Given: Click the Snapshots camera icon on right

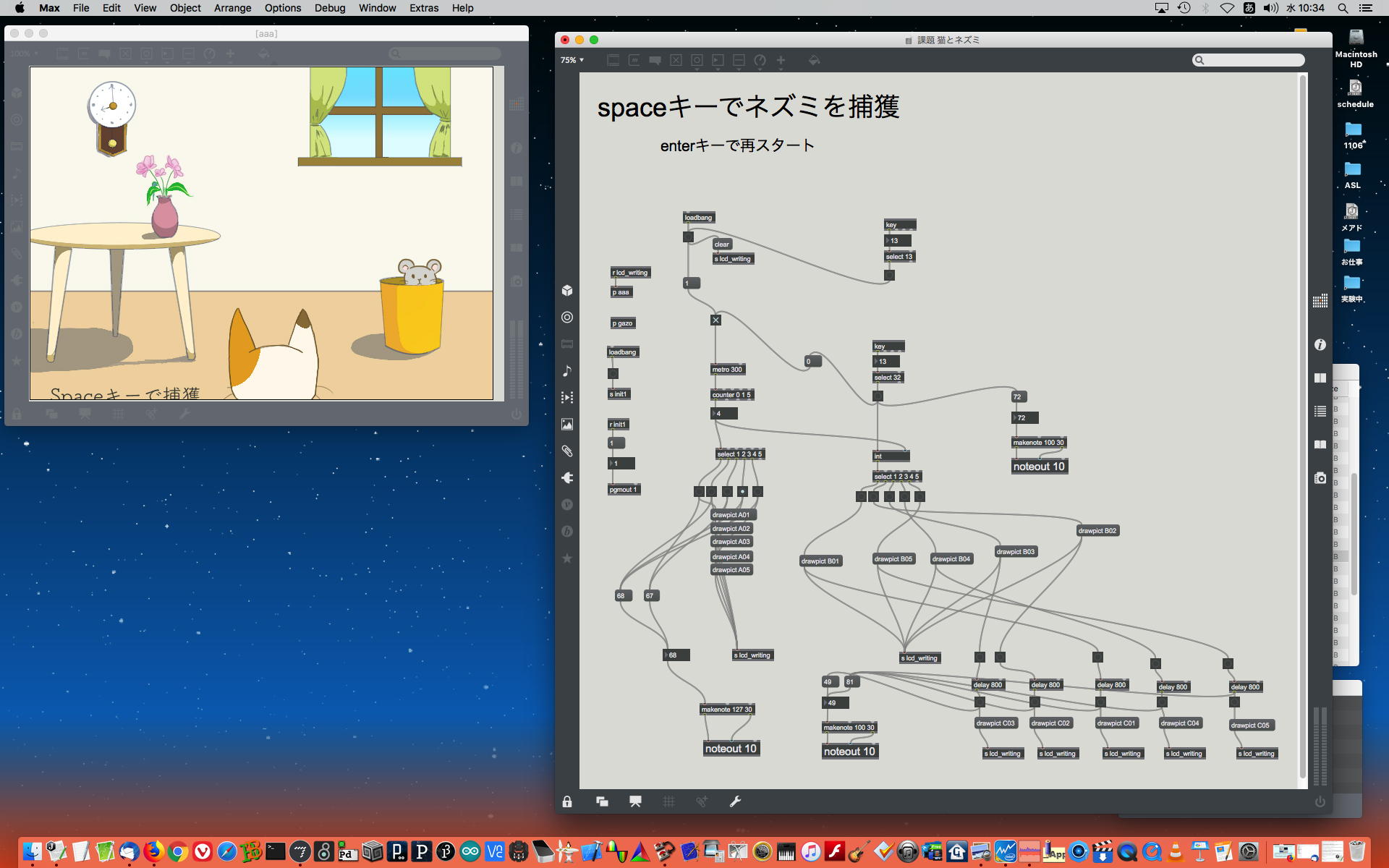Looking at the screenshot, I should point(1320,478).
